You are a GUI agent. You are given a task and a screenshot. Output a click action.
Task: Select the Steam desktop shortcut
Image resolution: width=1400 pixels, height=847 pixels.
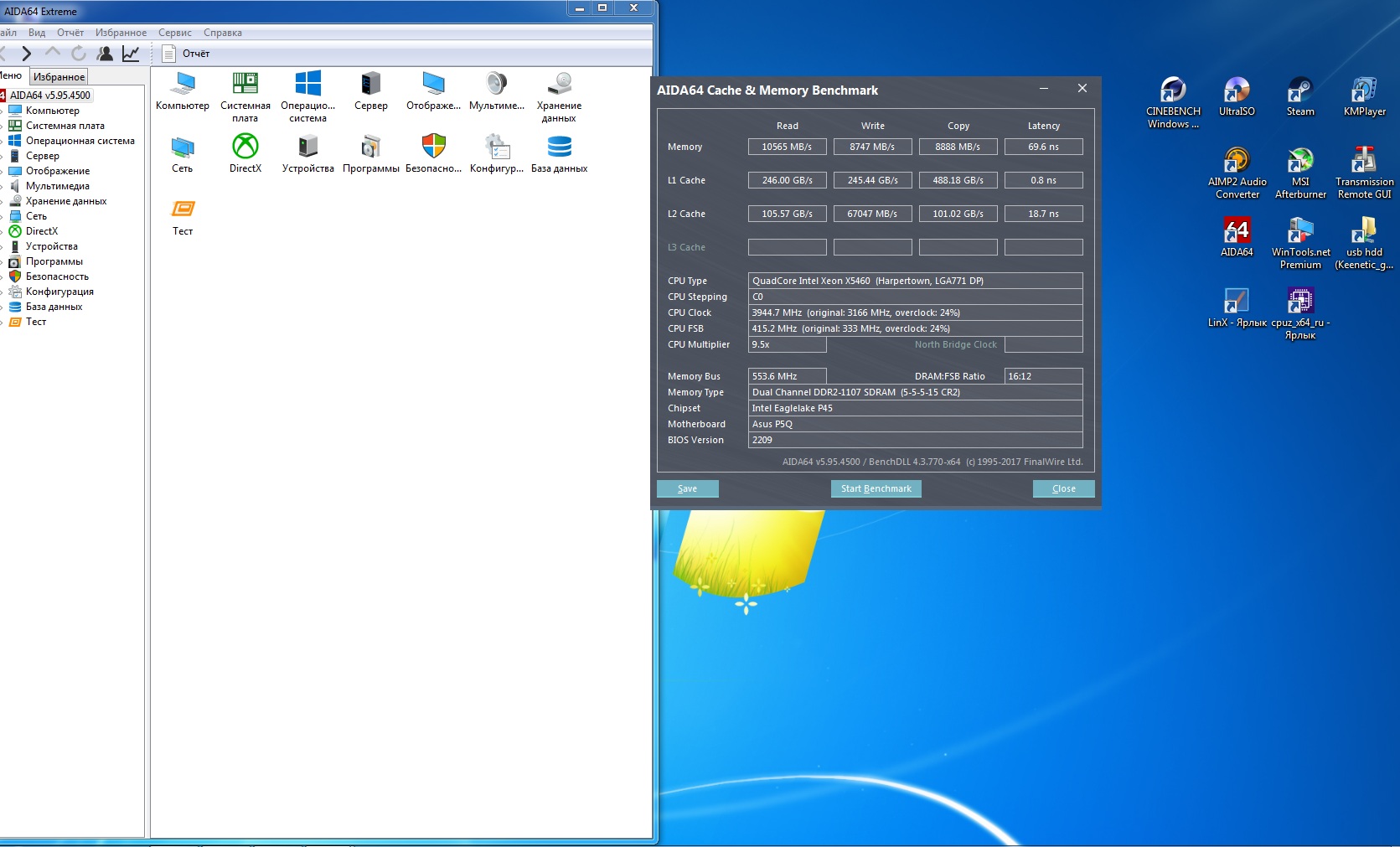[x=1300, y=97]
